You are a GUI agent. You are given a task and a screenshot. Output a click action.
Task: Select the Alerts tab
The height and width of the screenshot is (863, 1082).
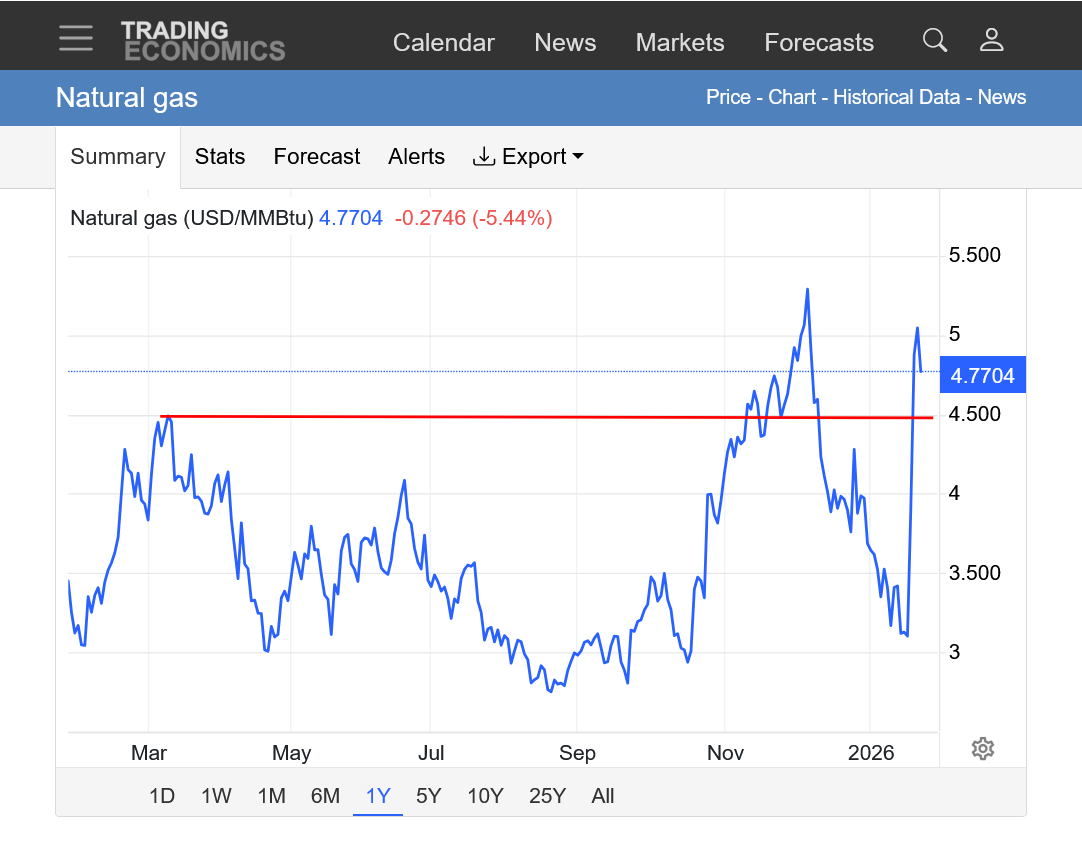pyautogui.click(x=416, y=157)
